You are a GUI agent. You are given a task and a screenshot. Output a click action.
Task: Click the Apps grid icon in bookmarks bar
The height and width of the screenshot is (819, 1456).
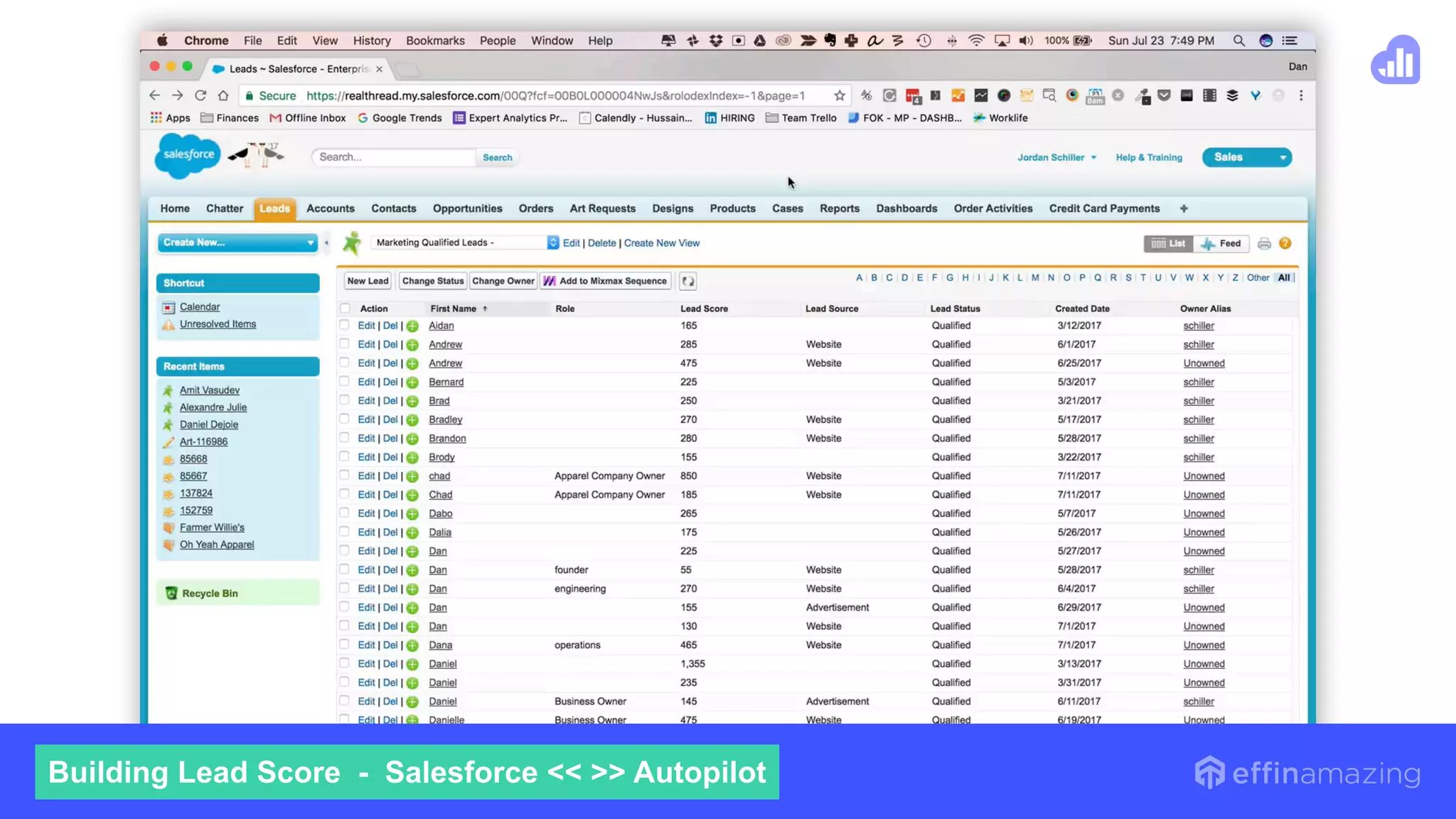(156, 117)
